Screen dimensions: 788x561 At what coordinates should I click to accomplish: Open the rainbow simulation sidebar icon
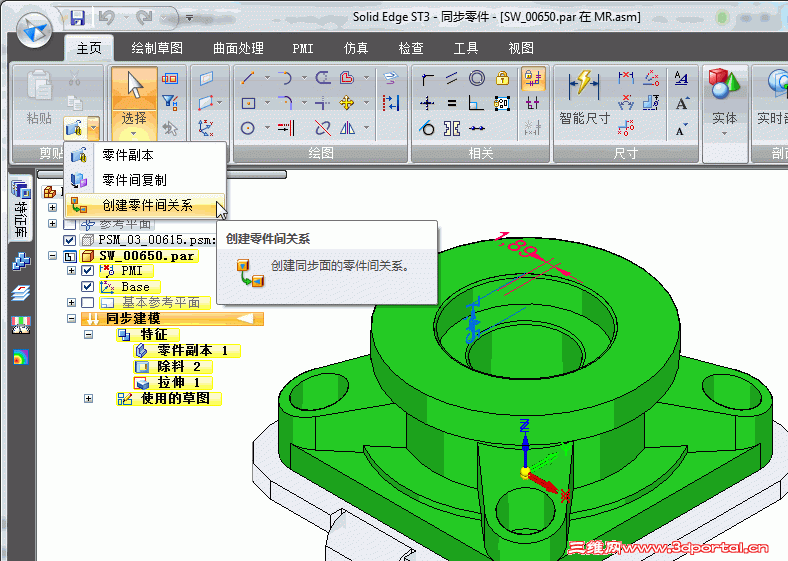(21, 357)
